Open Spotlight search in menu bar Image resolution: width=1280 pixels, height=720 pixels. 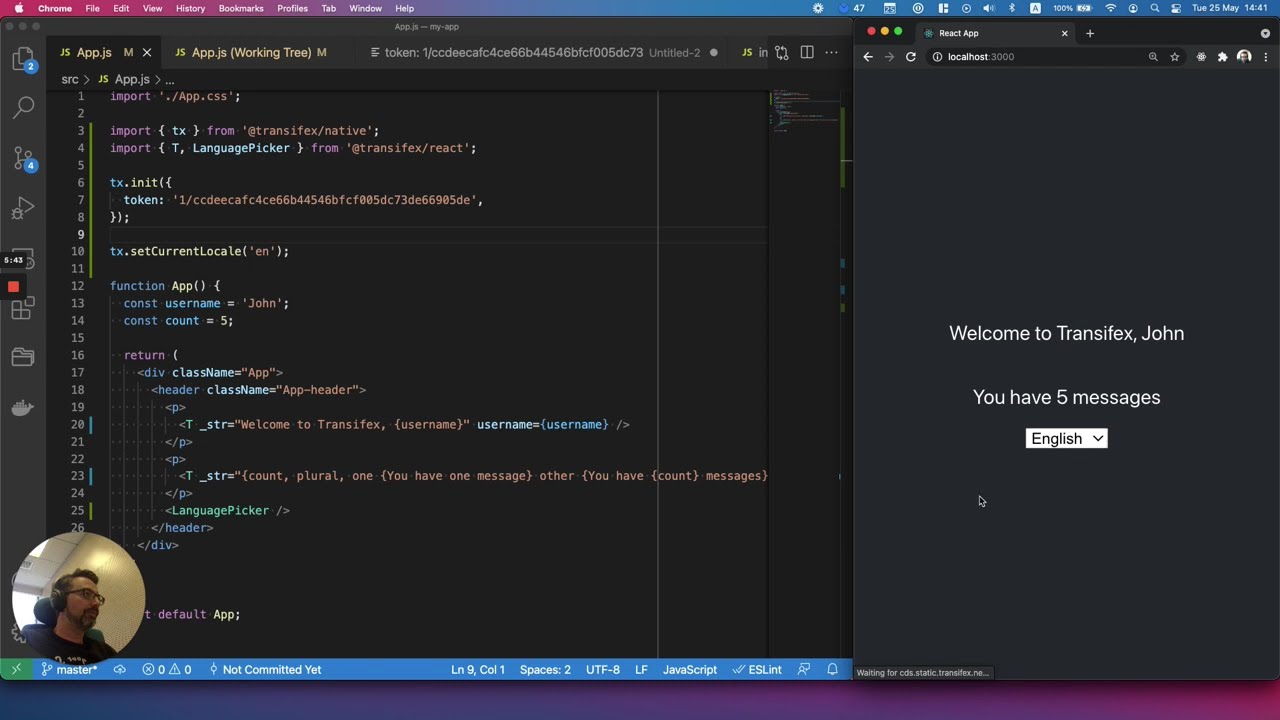pos(1155,8)
